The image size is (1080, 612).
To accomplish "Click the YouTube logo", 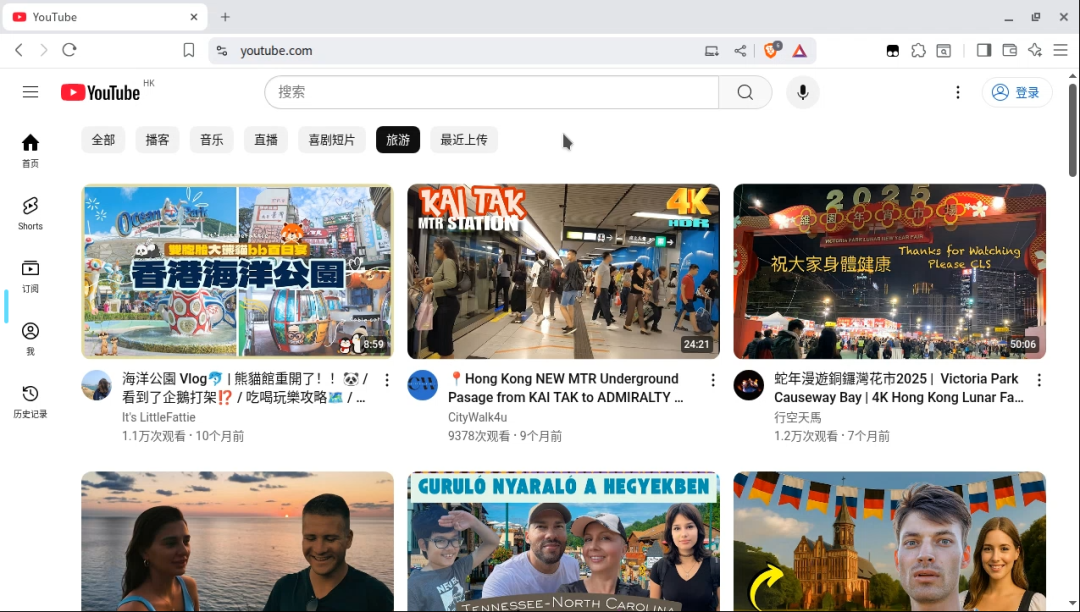I will [x=100, y=92].
